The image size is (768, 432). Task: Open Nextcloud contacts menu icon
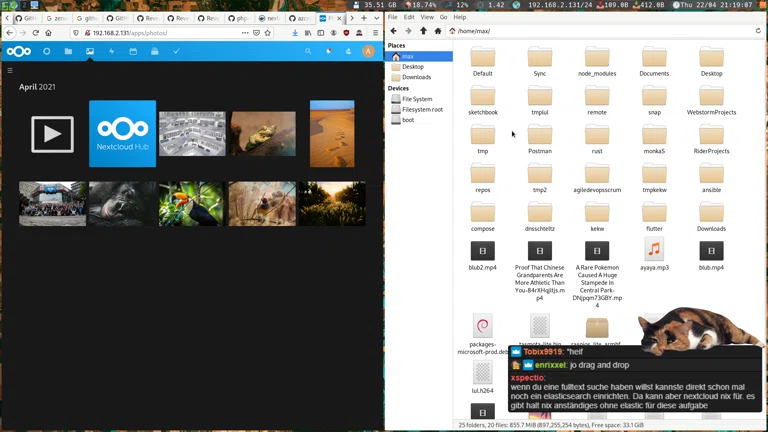(x=348, y=51)
